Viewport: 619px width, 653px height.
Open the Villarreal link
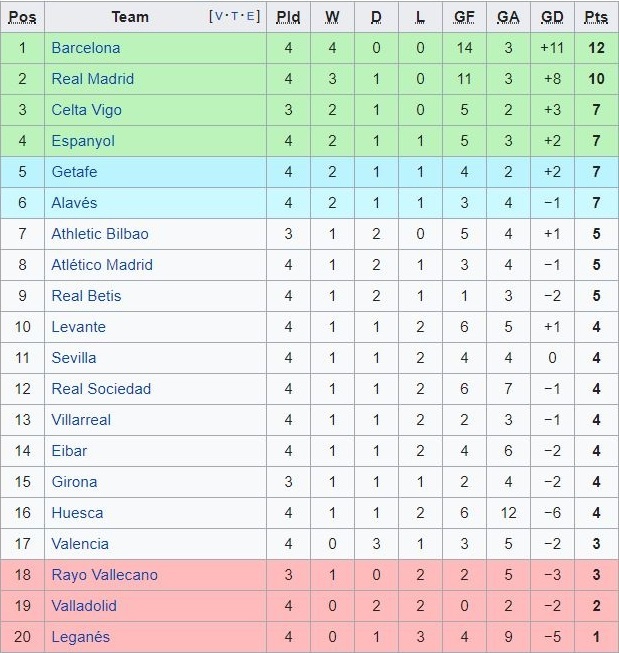tap(81, 420)
